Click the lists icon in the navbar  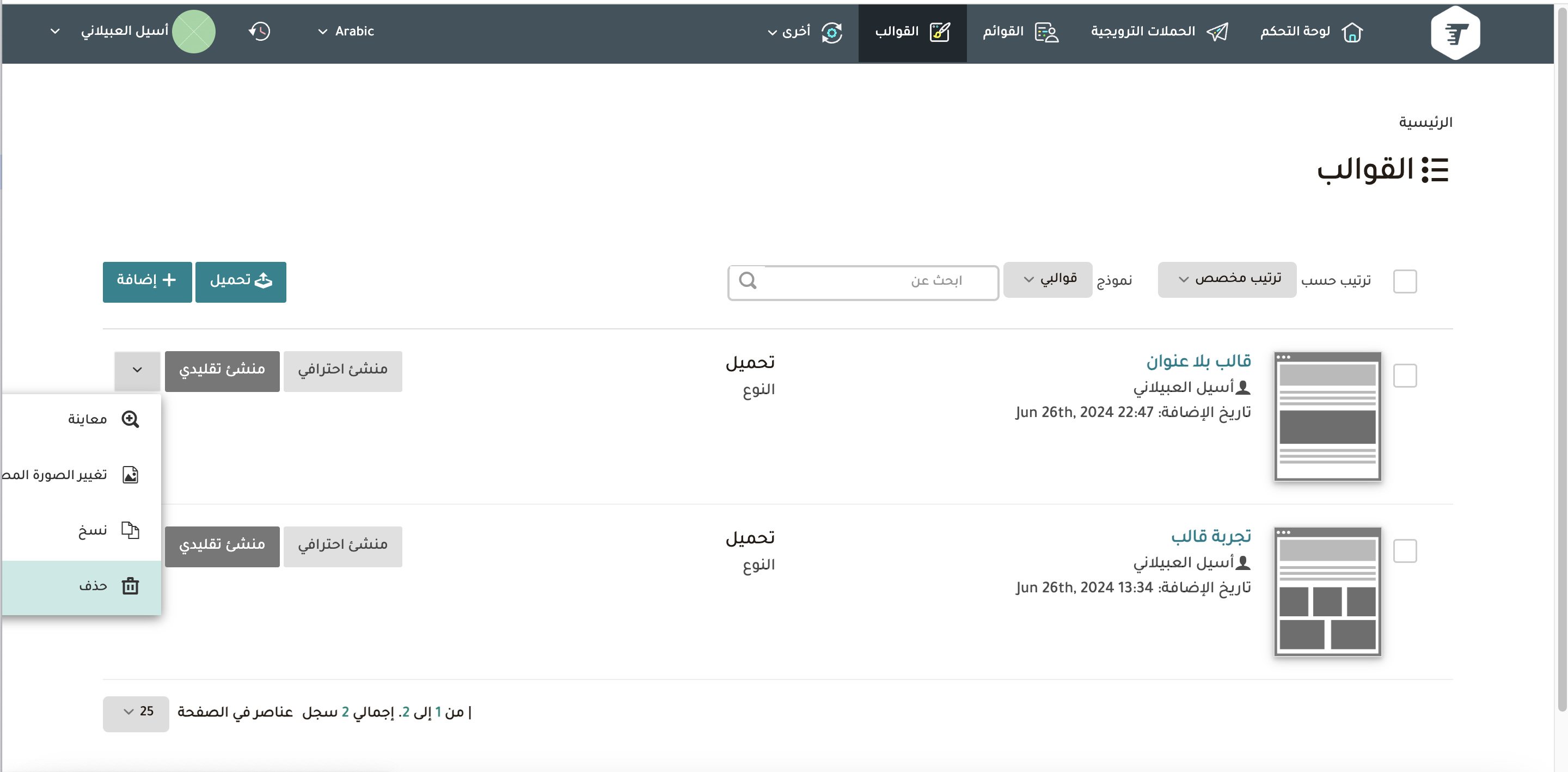(1046, 32)
